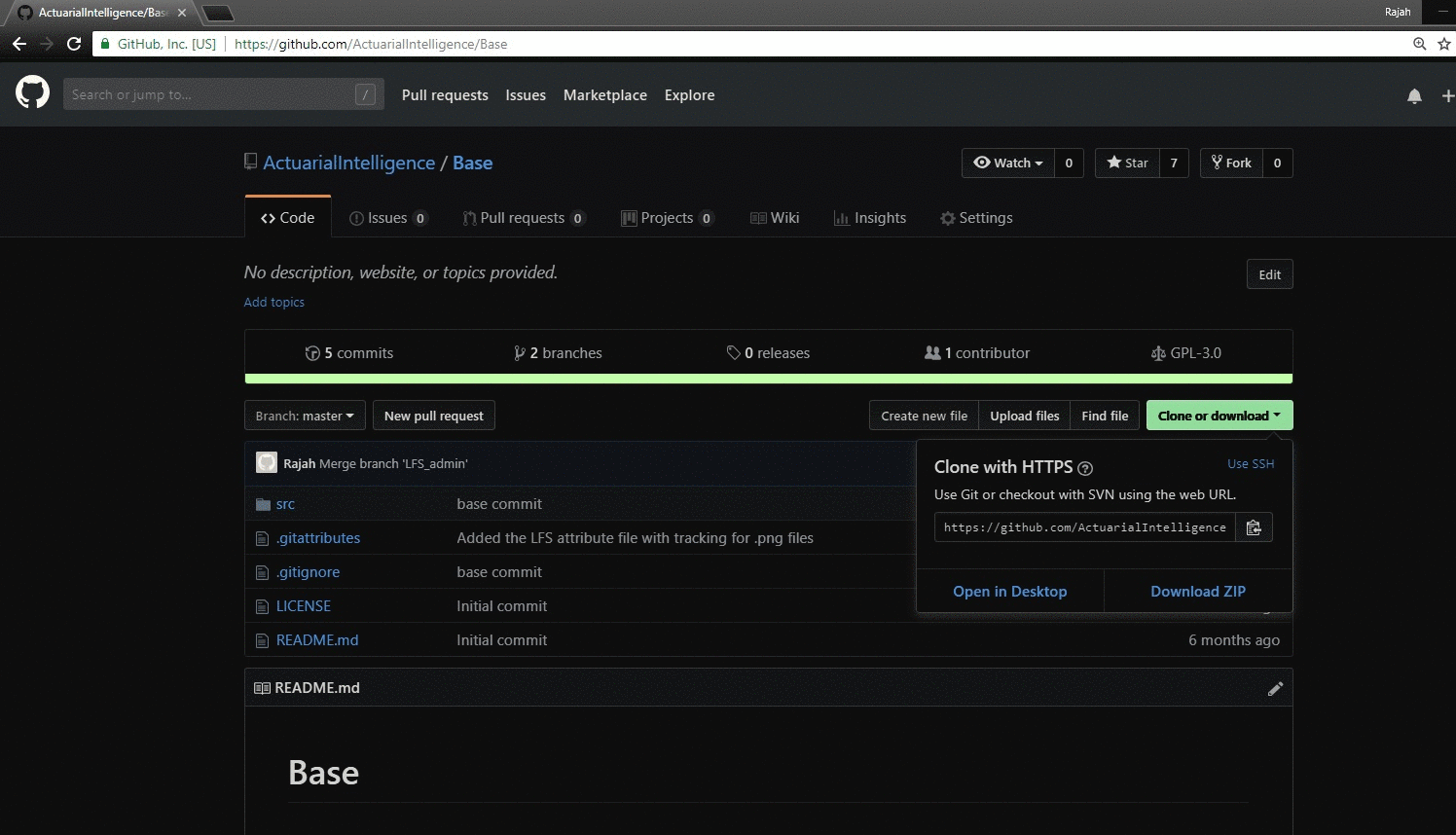Image resolution: width=1456 pixels, height=835 pixels.
Task: Open repository Settings tab
Action: pos(976,218)
